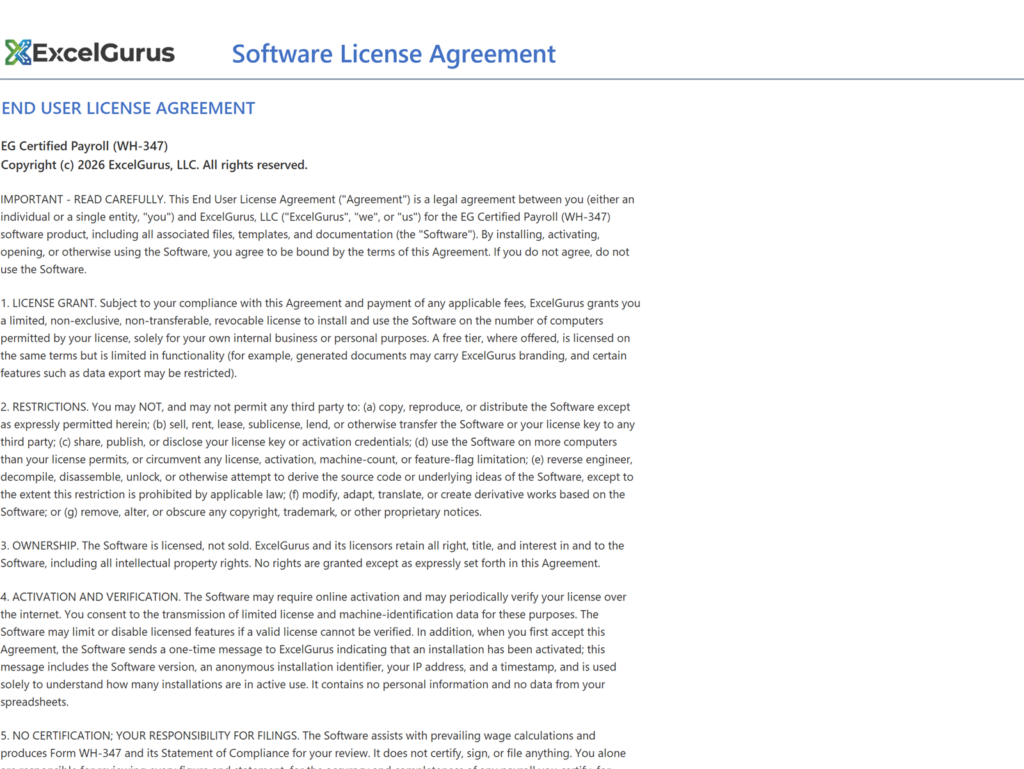Click the ExcelGurus logo
1024x769 pixels.
pos(89,53)
